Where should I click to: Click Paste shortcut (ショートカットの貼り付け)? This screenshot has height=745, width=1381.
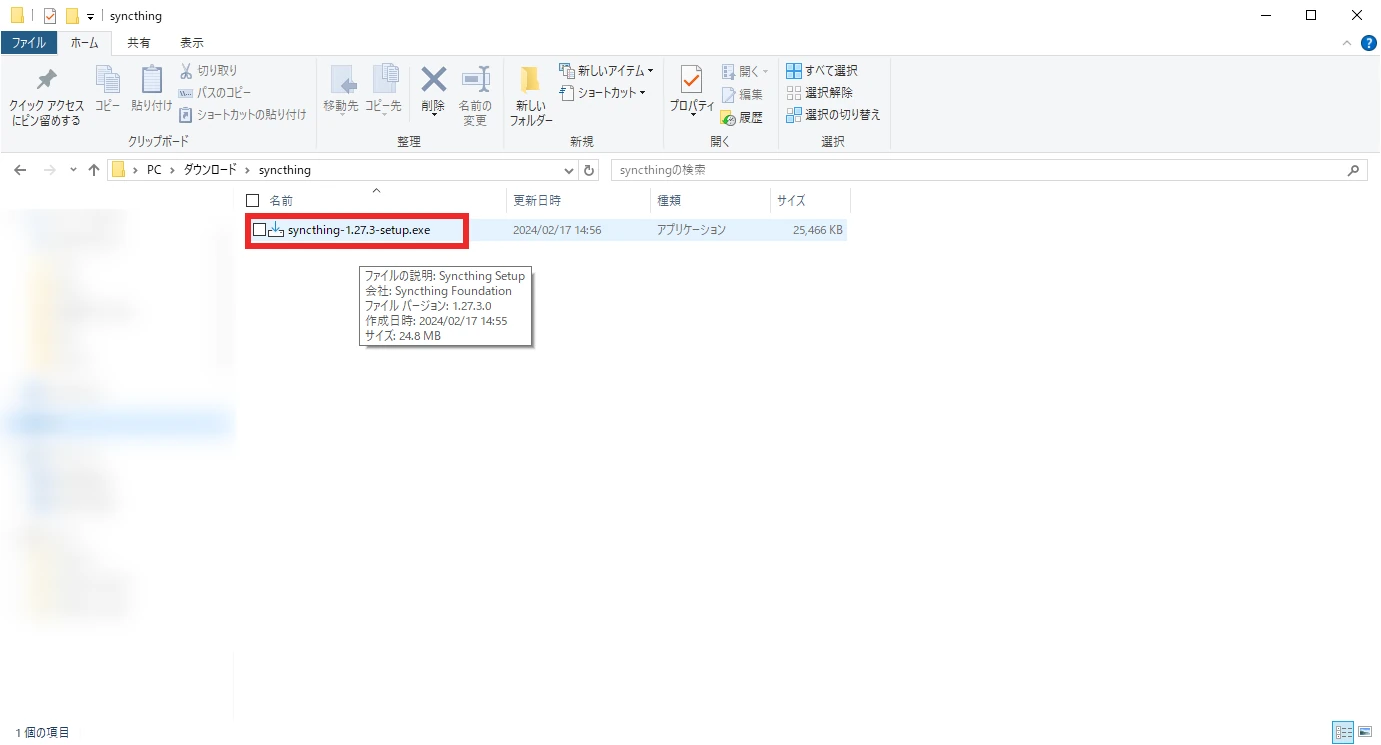tap(243, 115)
